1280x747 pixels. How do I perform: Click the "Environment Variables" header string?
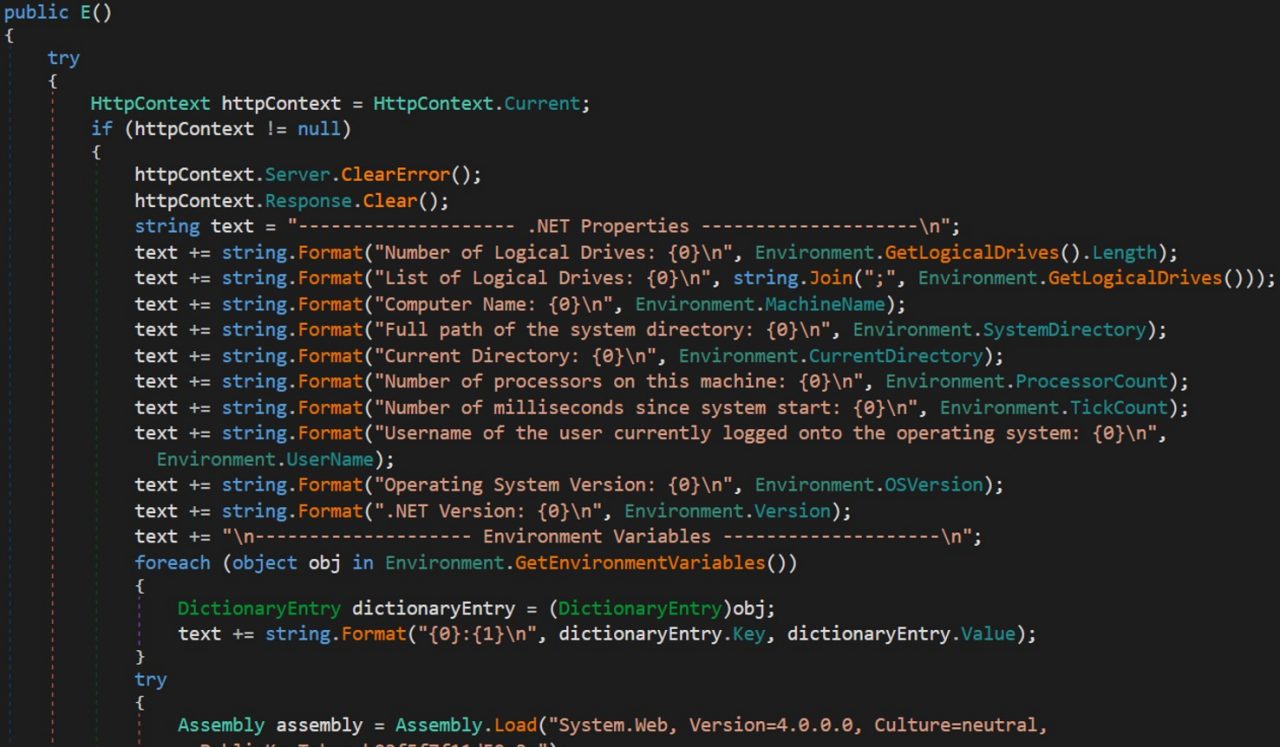click(x=597, y=537)
